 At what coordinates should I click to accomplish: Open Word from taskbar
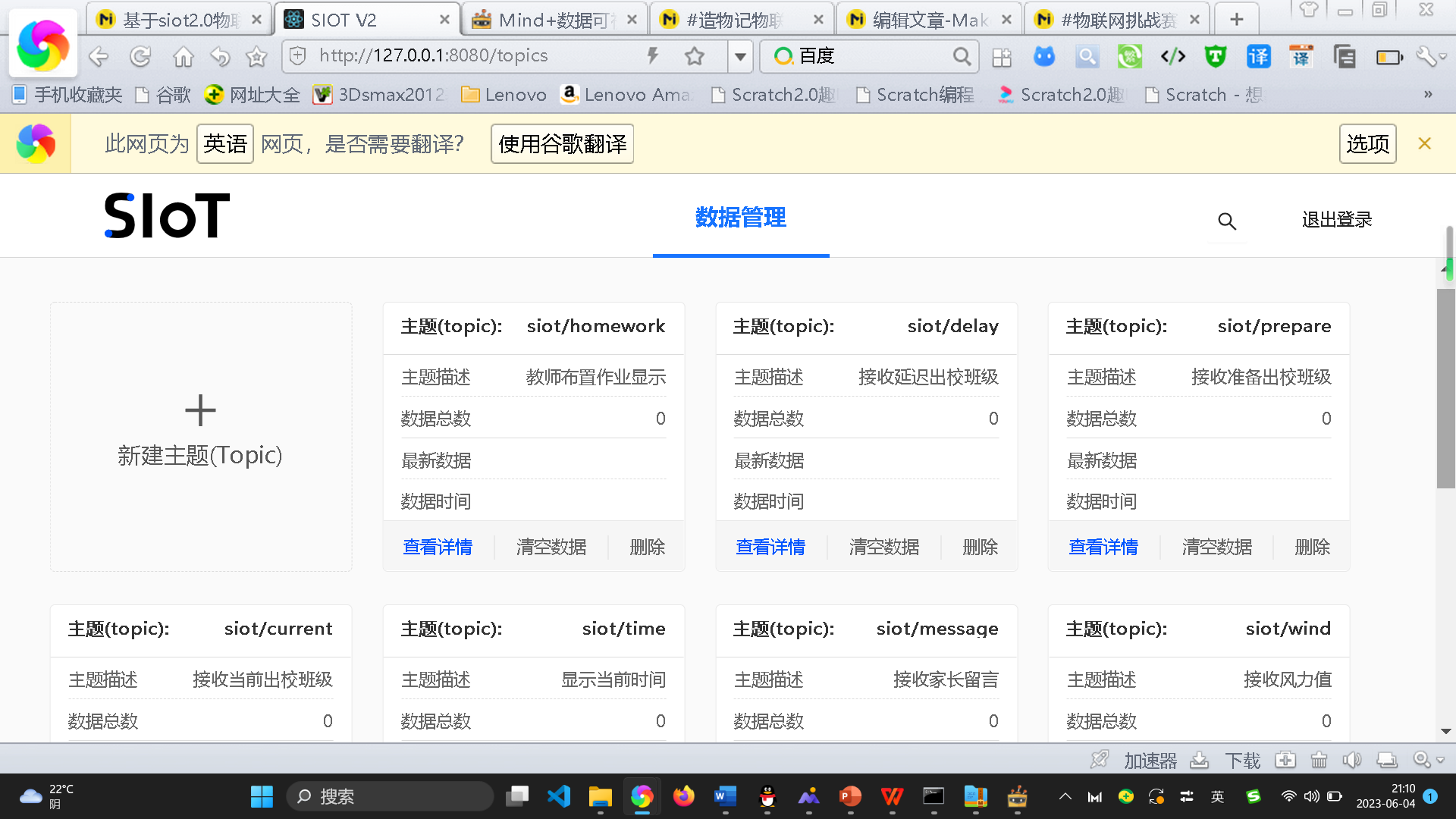725,796
